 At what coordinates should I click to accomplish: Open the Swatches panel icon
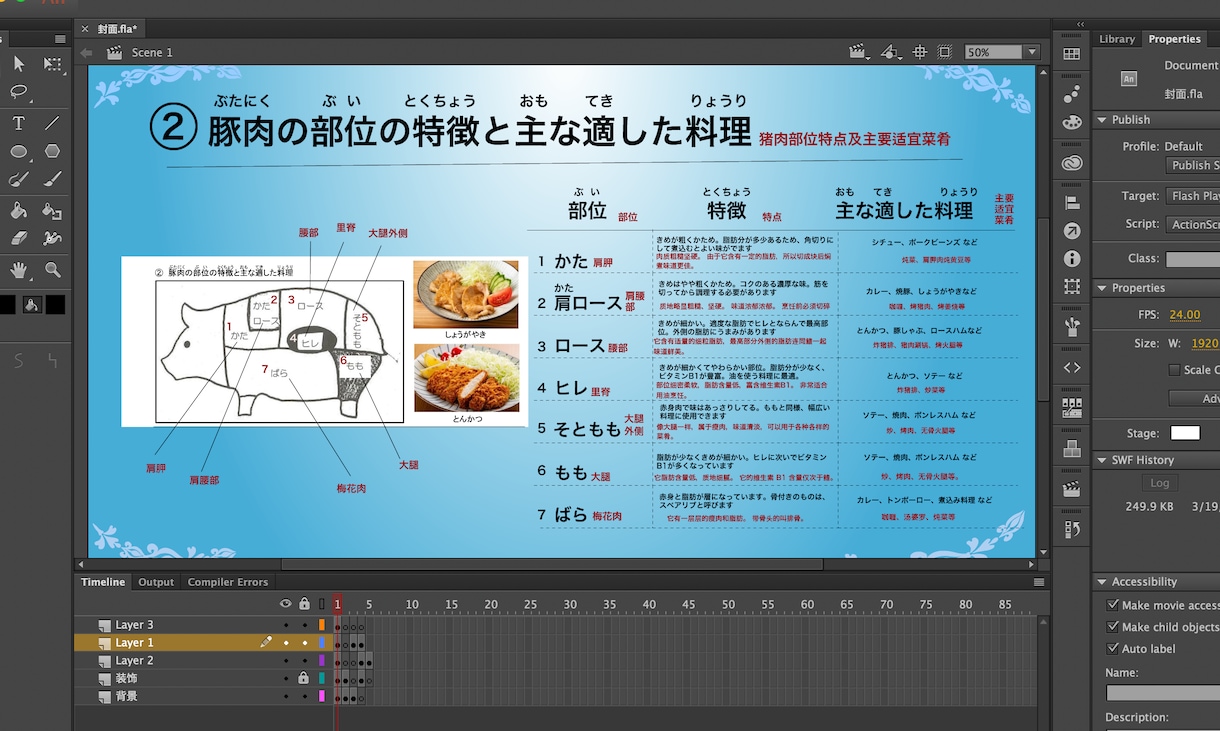pyautogui.click(x=1072, y=54)
